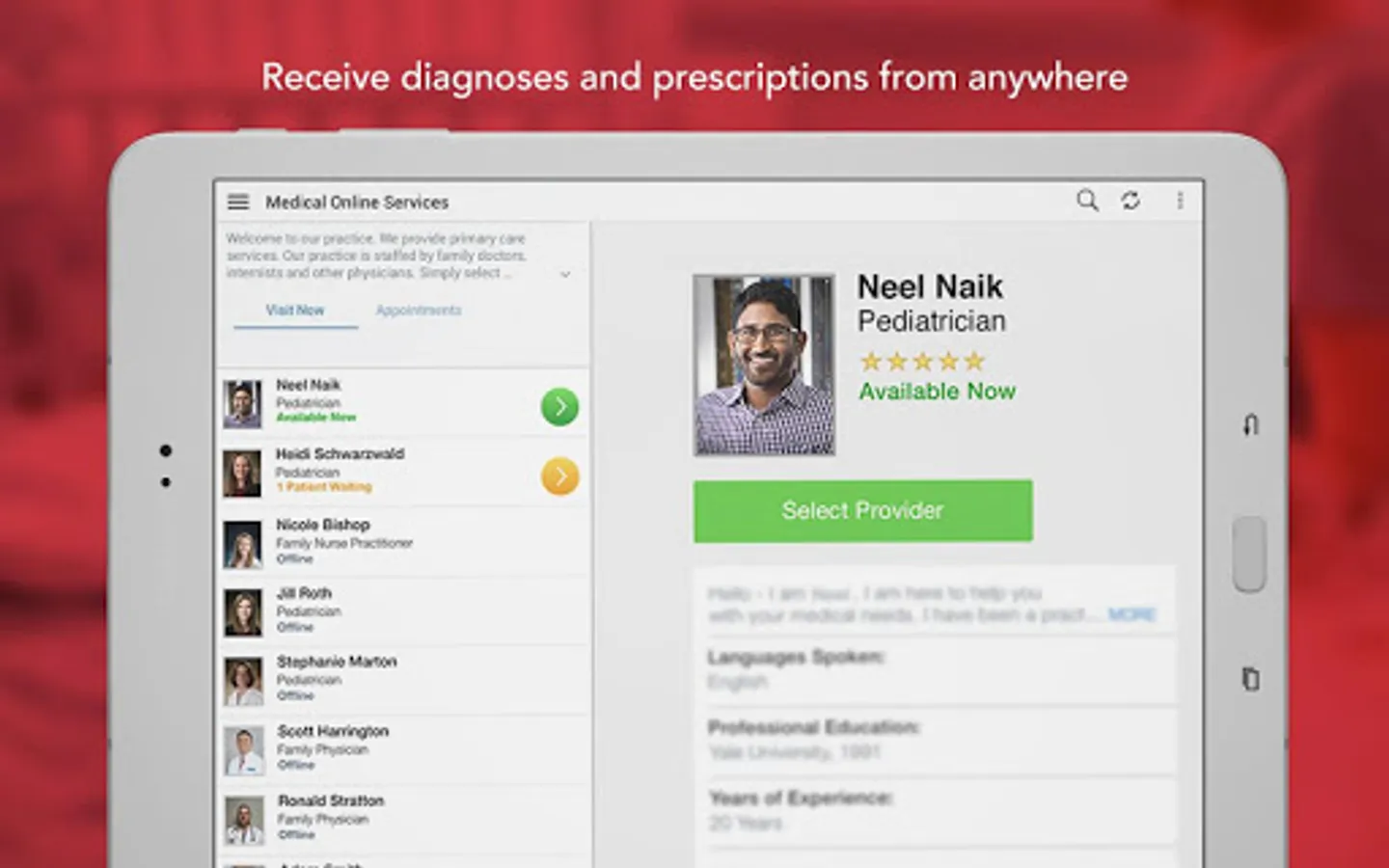Image resolution: width=1389 pixels, height=868 pixels.
Task: Tap the tablet back navigation icon
Action: pos(1251,424)
